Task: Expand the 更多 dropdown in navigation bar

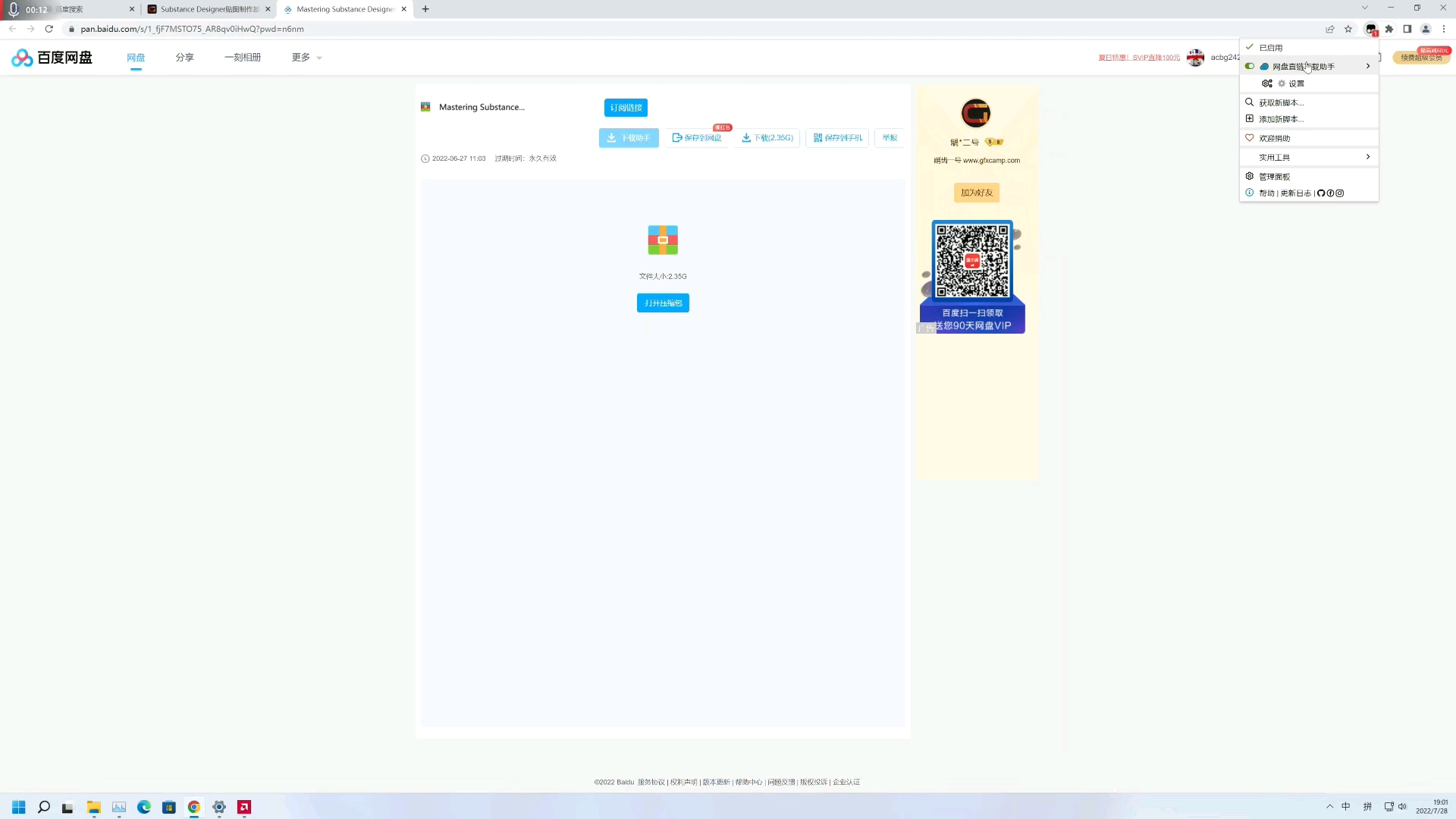Action: pyautogui.click(x=306, y=57)
